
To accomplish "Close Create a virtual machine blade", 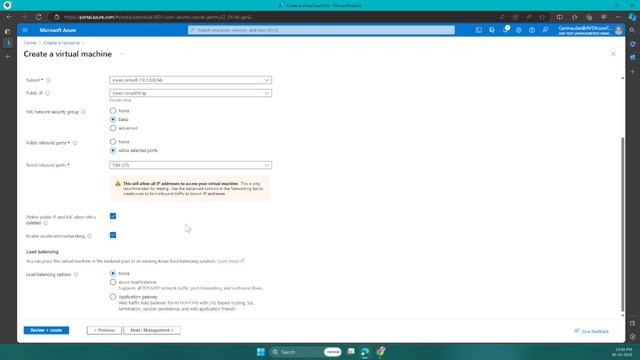I will point(613,54).
